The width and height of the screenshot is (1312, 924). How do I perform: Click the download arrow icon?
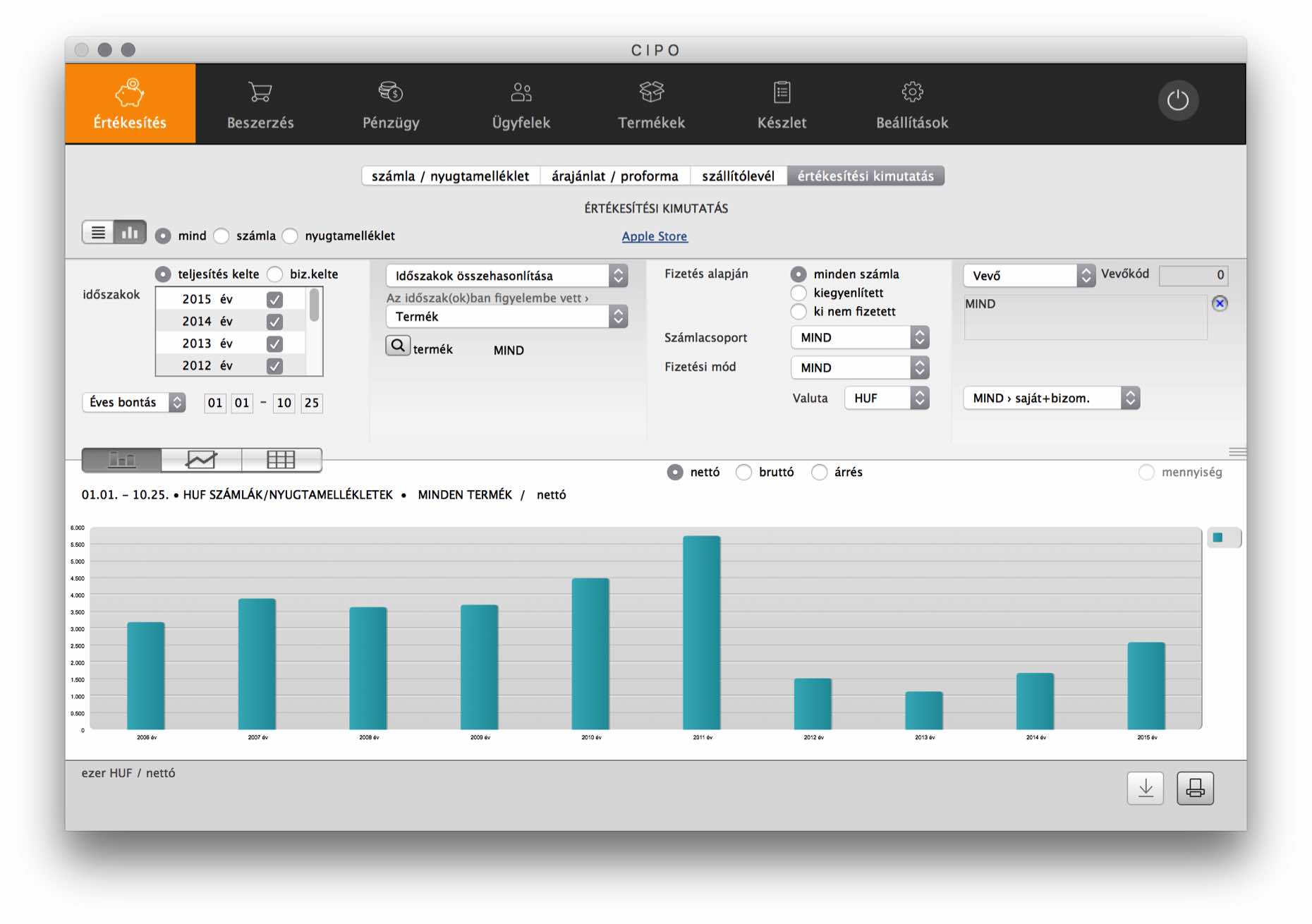point(1146,788)
